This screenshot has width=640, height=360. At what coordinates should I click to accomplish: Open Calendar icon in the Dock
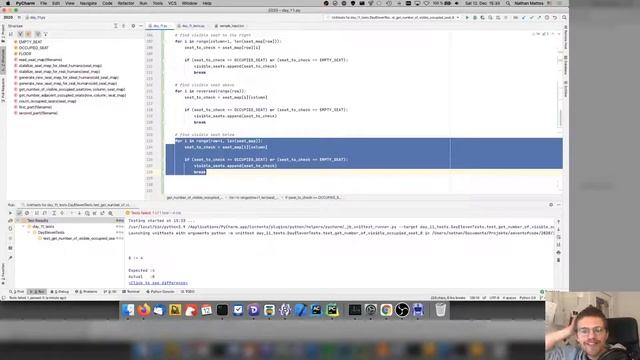pos(207,310)
